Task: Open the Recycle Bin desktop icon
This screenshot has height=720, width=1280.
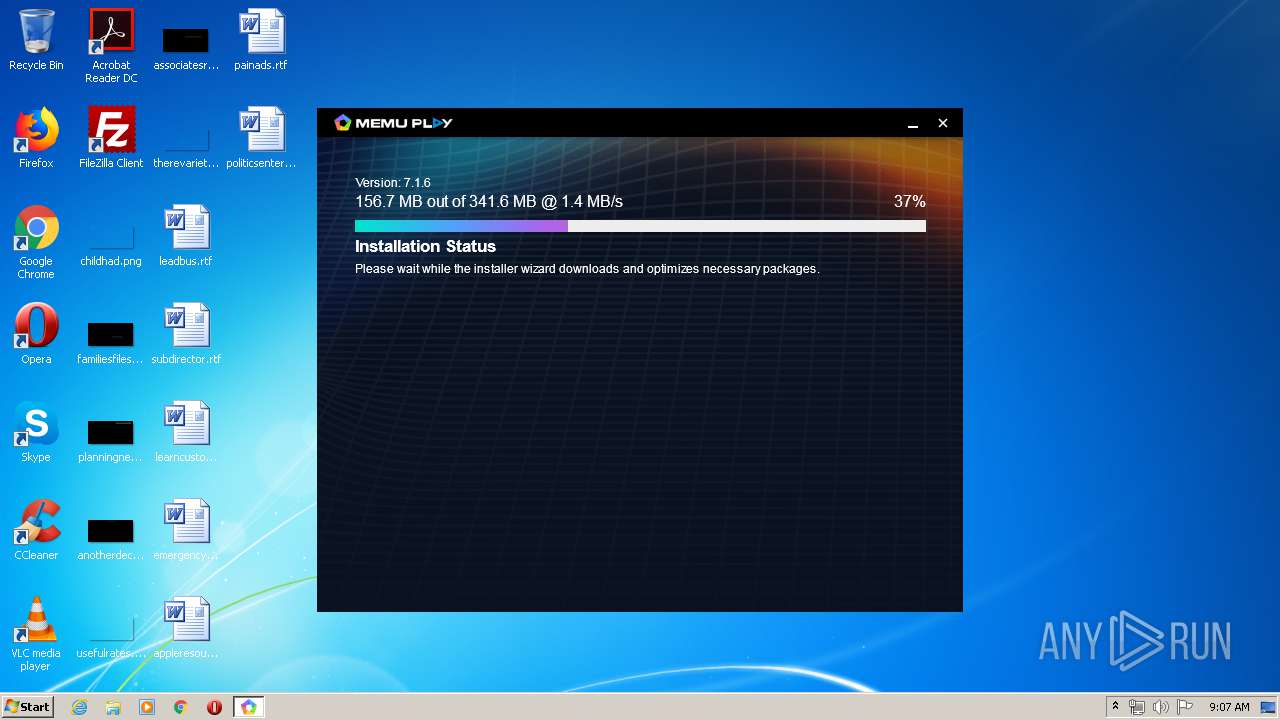Action: 36,40
